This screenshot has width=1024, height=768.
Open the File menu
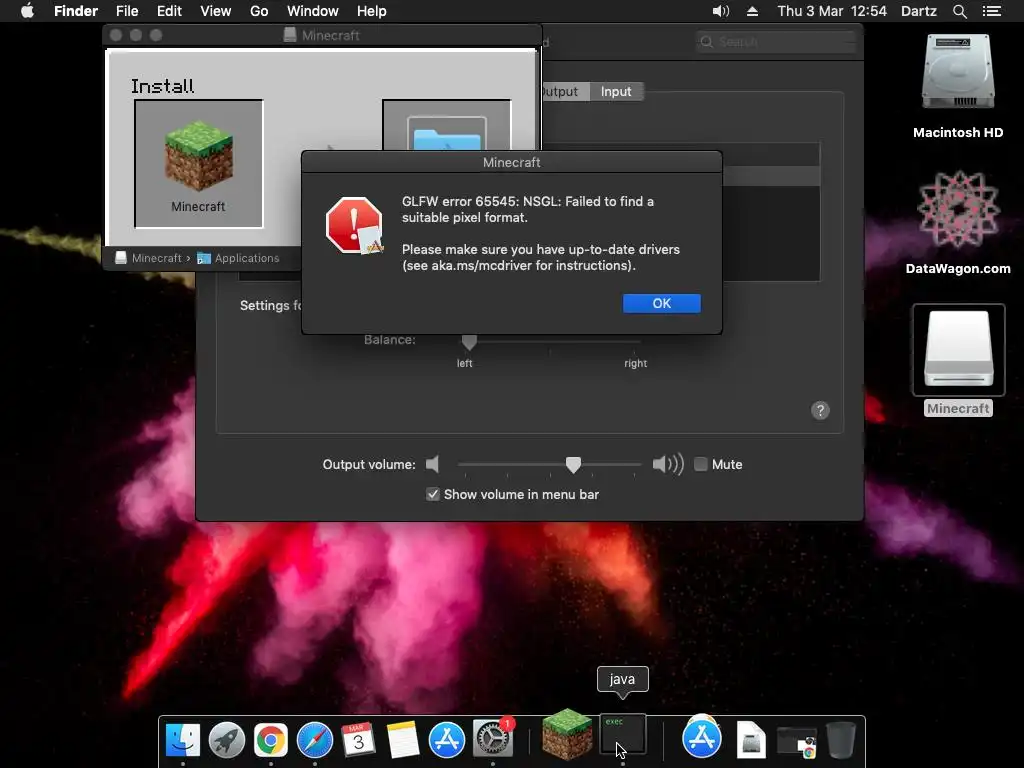[x=127, y=11]
